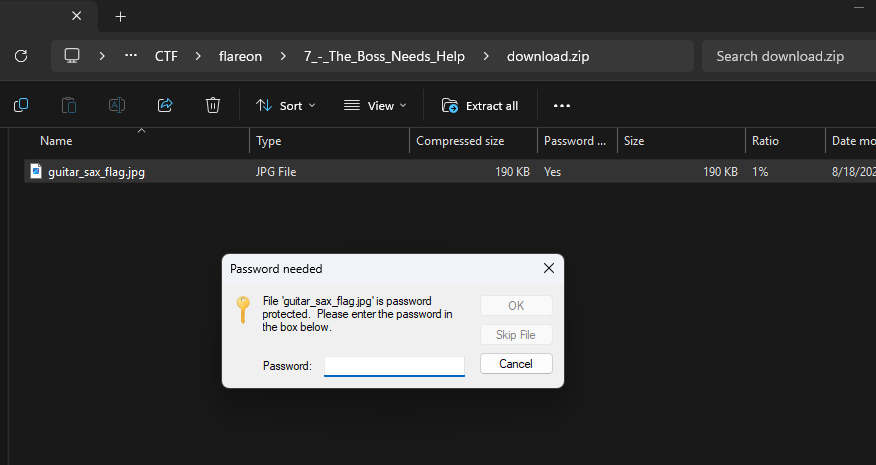Click the Refresh icon in address bar
This screenshot has width=876, height=465.
tap(21, 56)
